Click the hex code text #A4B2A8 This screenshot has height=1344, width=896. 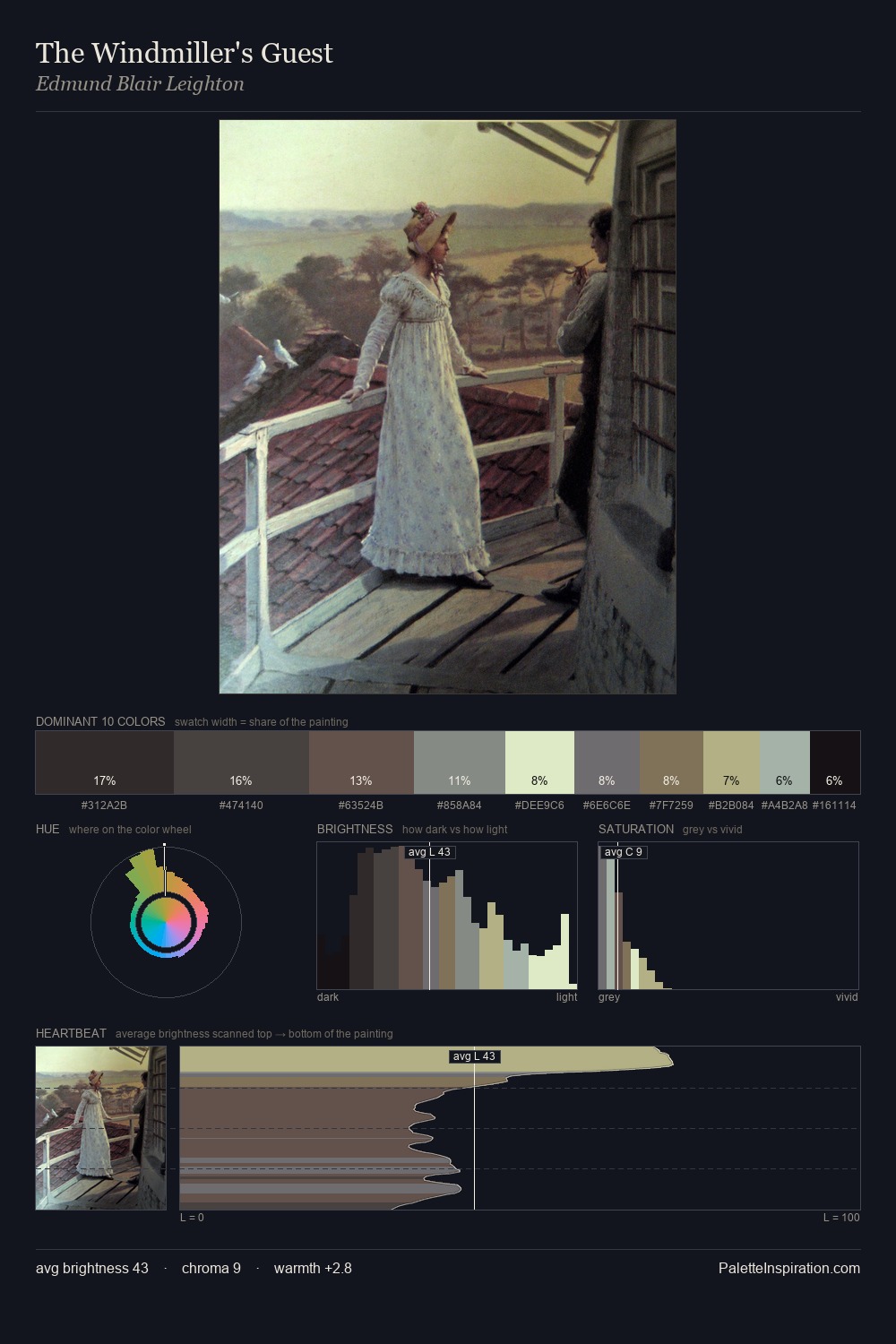(784, 806)
